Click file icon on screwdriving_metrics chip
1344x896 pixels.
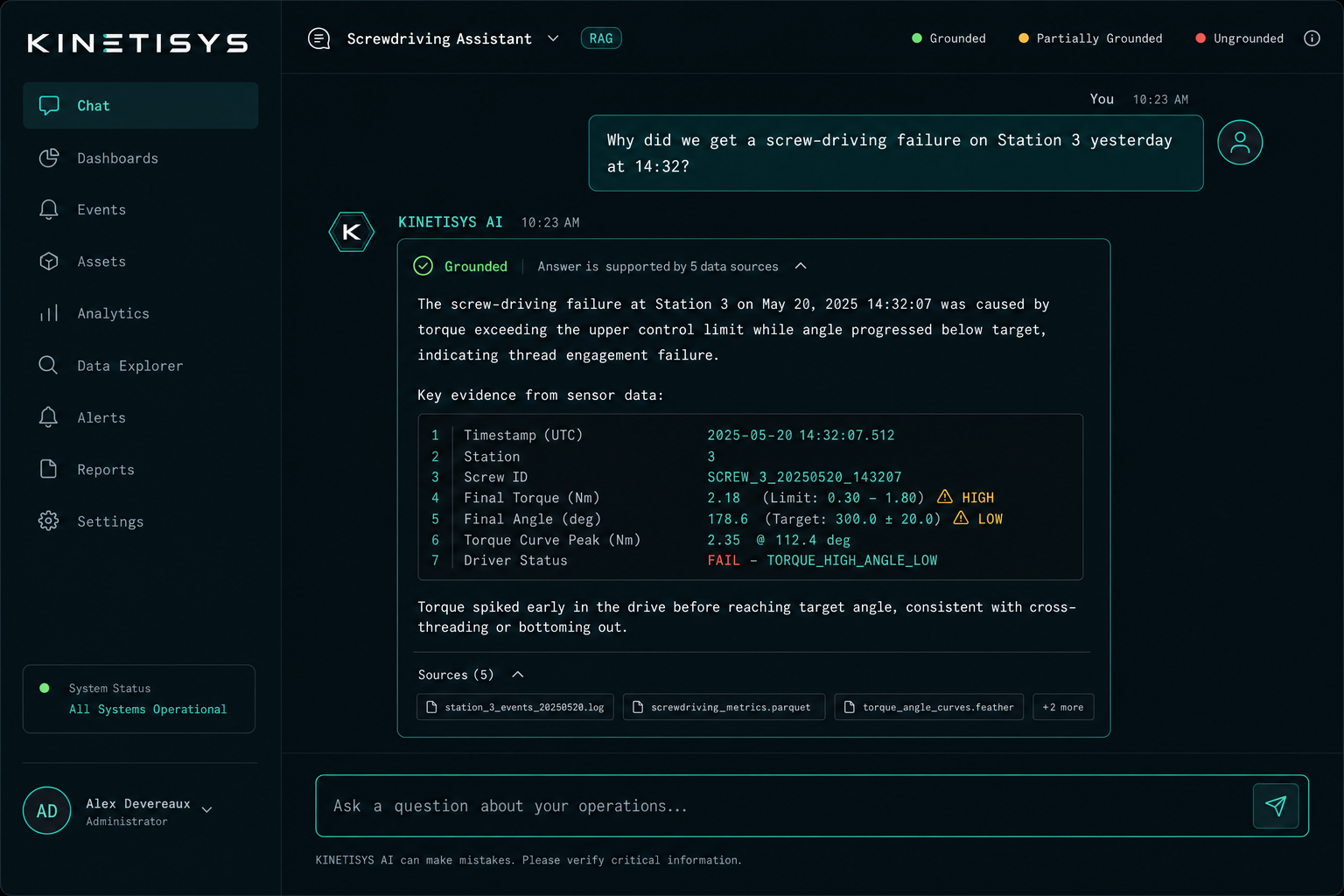638,707
